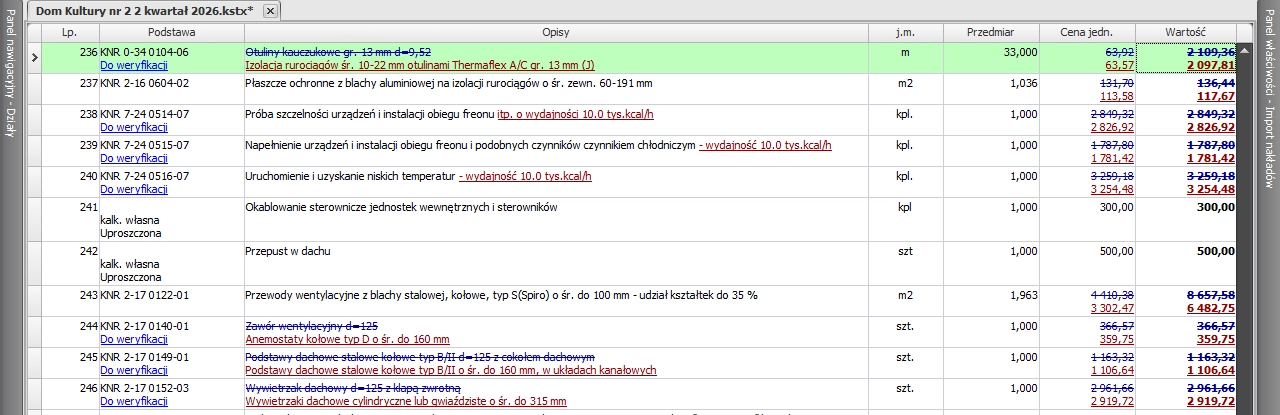Select the value 6 482,75 in row 243
This screenshot has height=415, width=1280.
(1210, 308)
